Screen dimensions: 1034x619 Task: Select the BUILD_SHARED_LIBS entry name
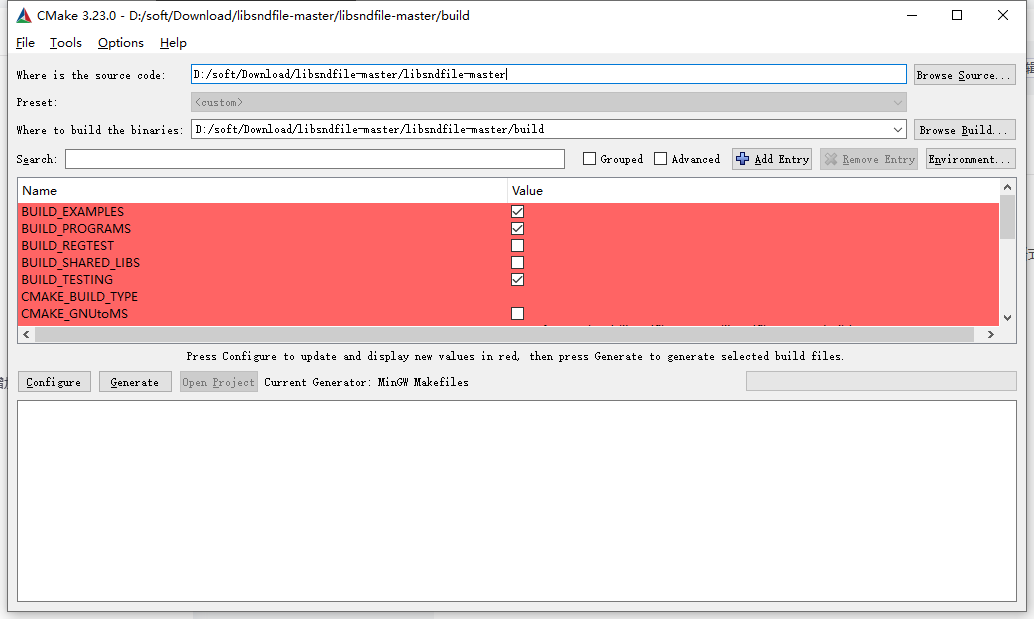click(x=80, y=263)
